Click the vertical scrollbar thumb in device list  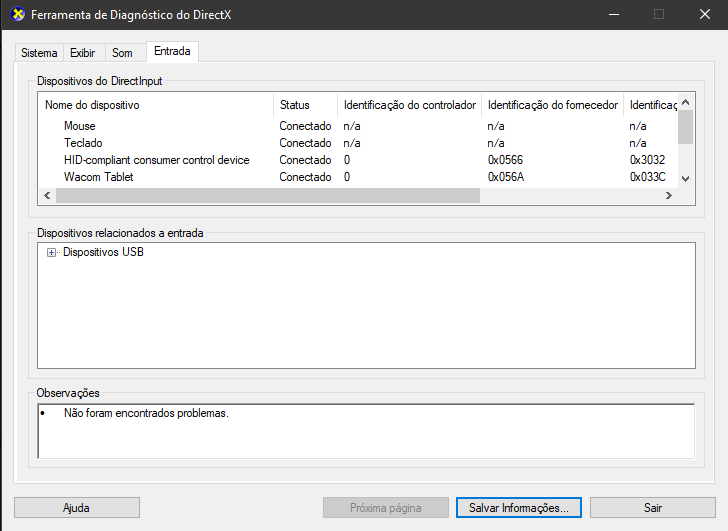click(x=685, y=127)
